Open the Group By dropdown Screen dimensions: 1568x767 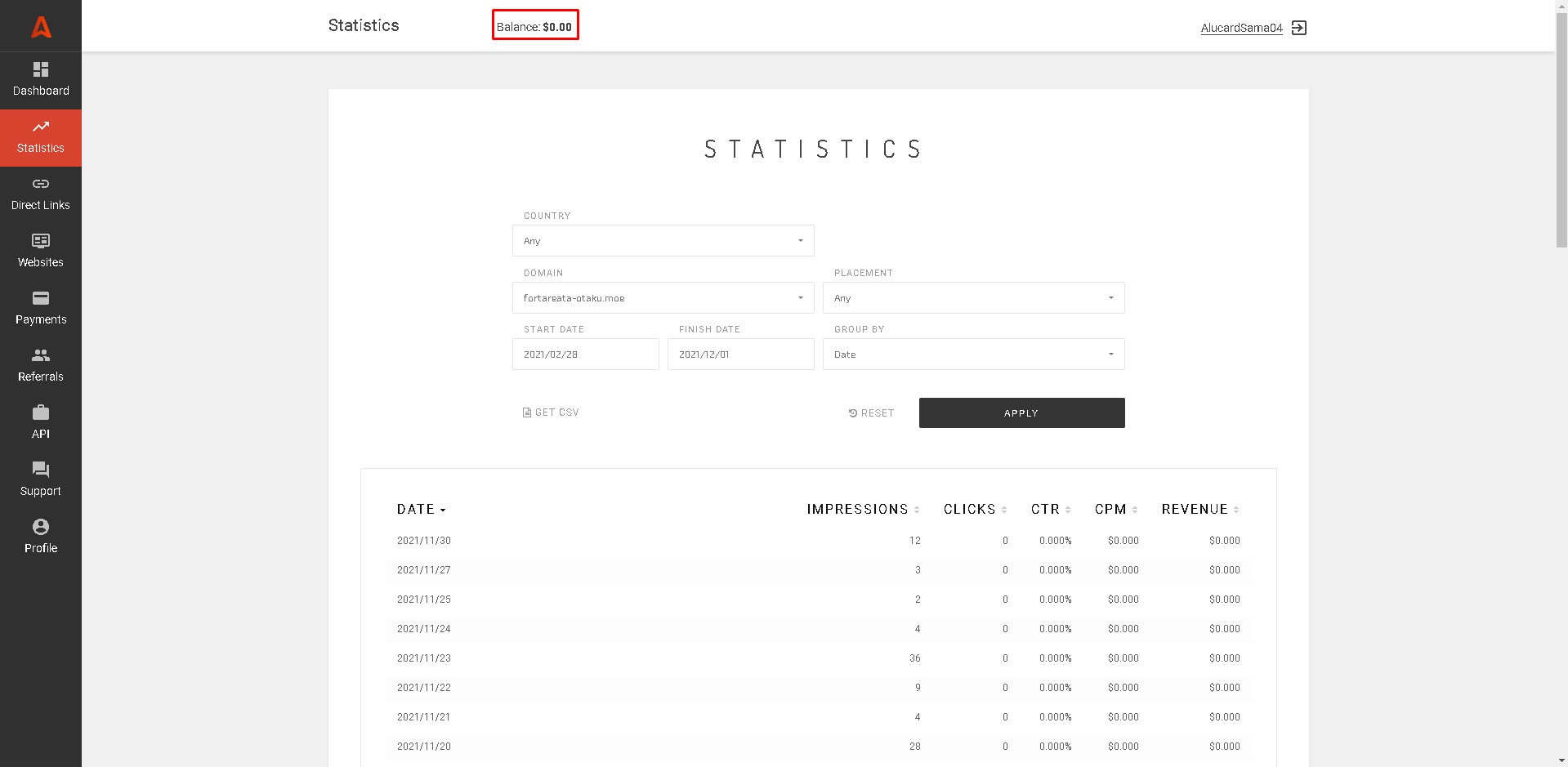click(x=973, y=355)
